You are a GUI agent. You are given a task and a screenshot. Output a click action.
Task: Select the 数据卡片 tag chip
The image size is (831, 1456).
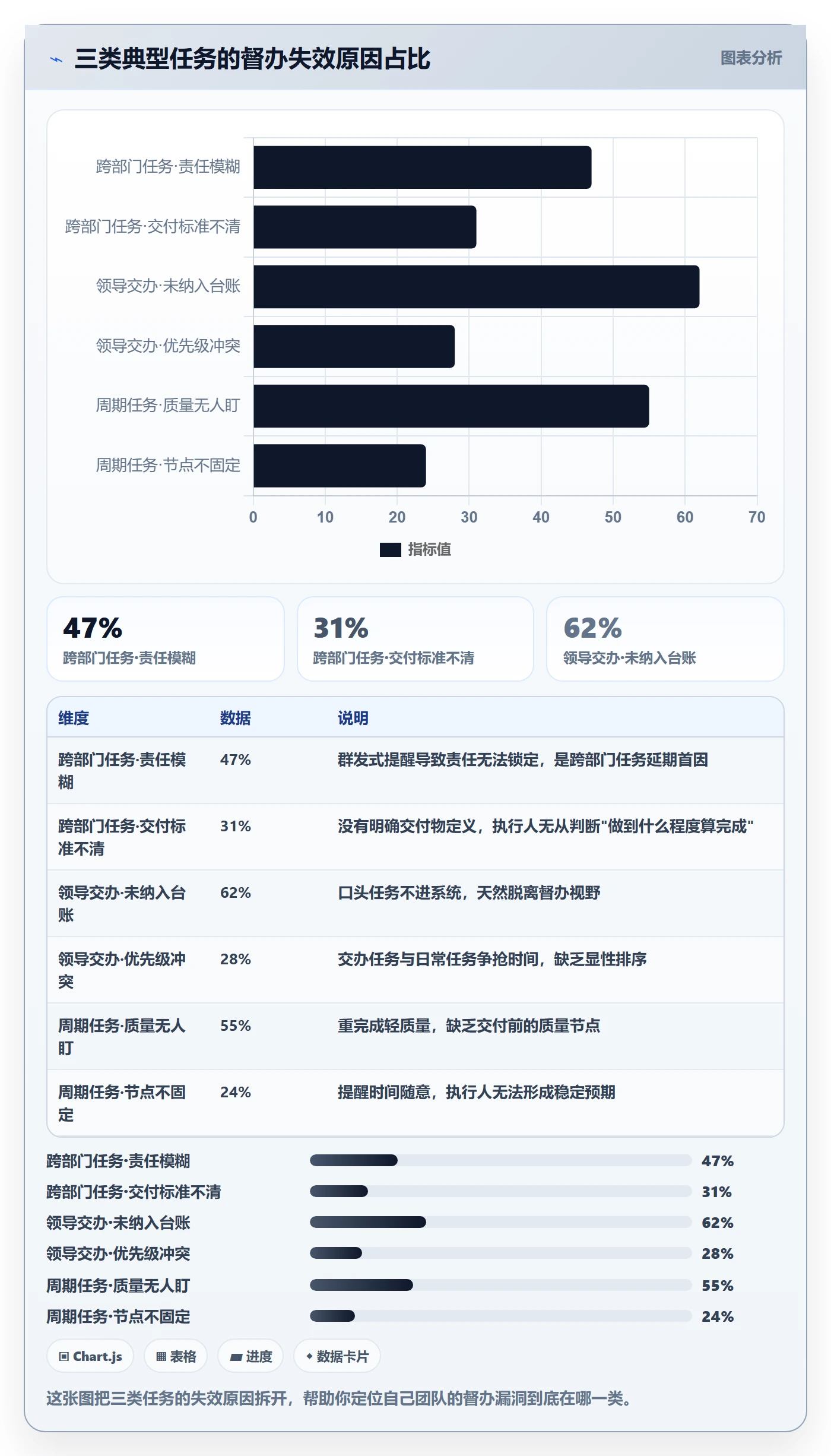pos(337,1356)
